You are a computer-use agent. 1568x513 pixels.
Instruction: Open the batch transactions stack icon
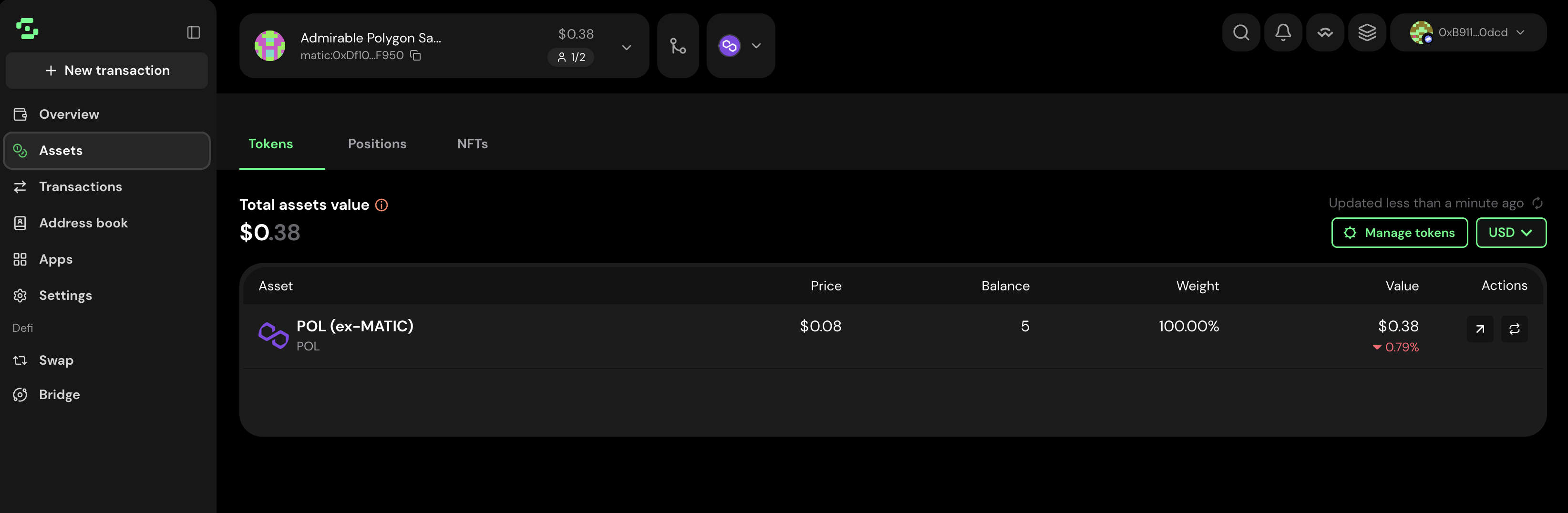coord(1367,32)
